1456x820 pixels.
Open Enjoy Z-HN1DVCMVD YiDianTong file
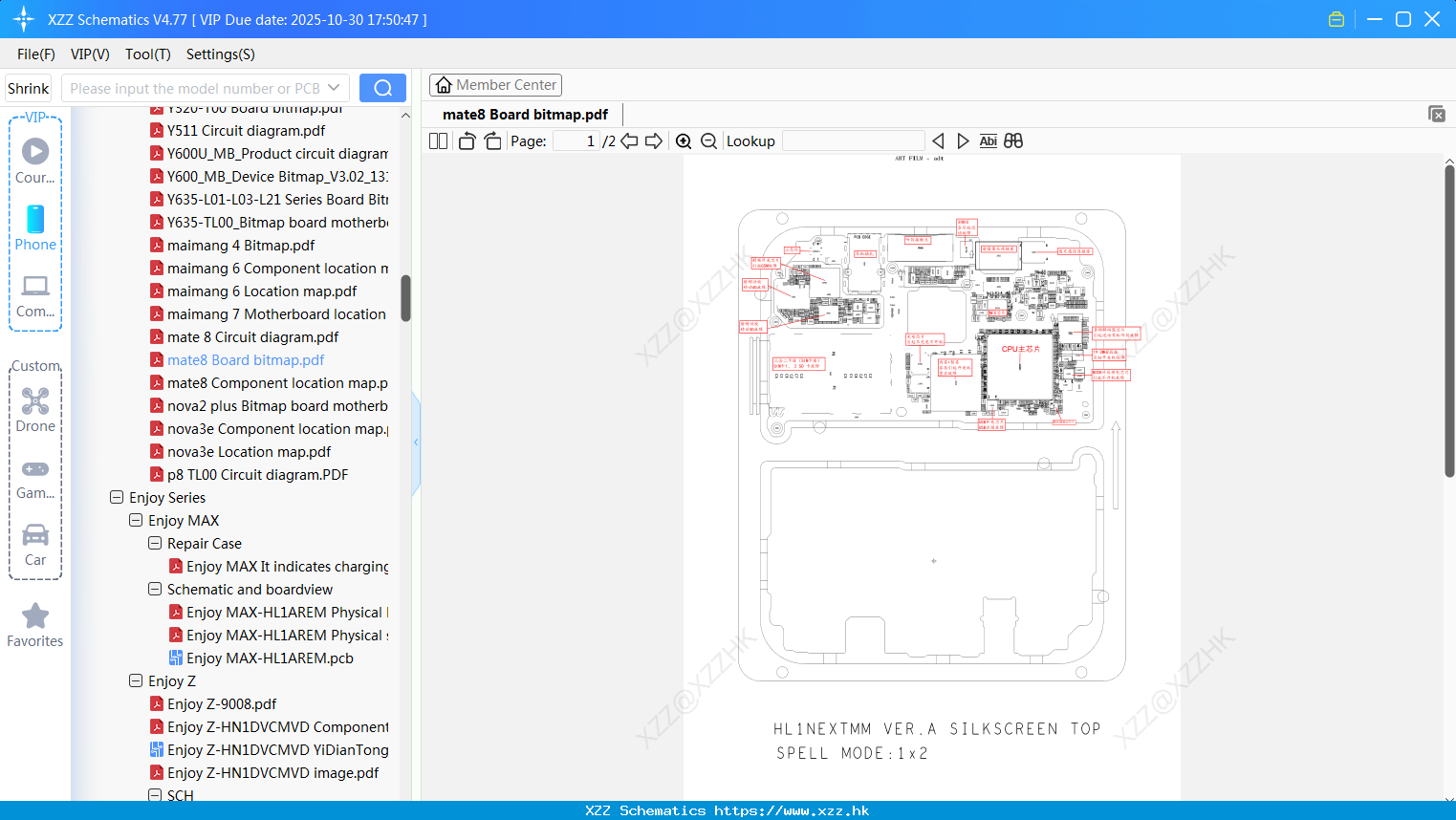click(277, 749)
